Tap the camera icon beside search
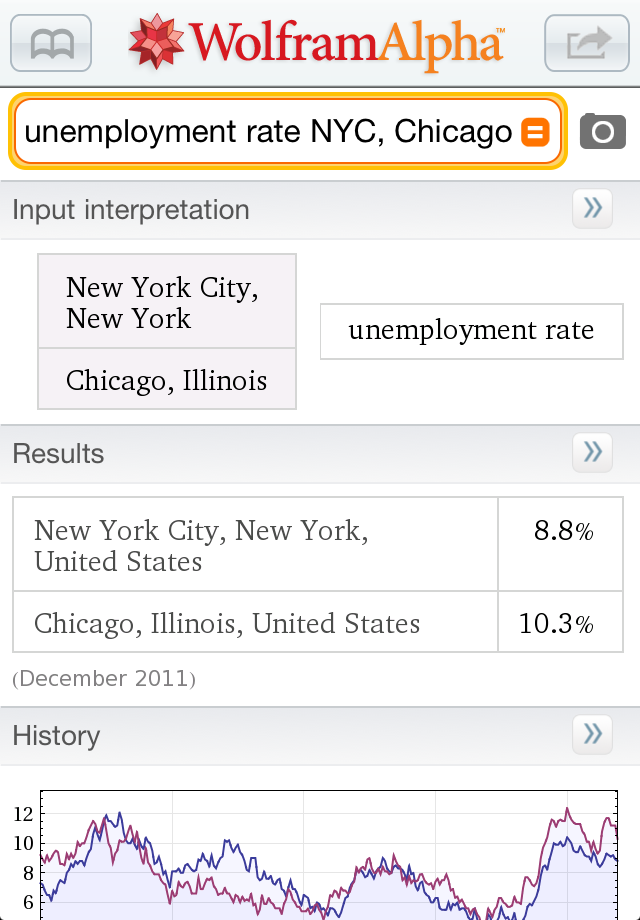This screenshot has height=920, width=640. pos(602,131)
